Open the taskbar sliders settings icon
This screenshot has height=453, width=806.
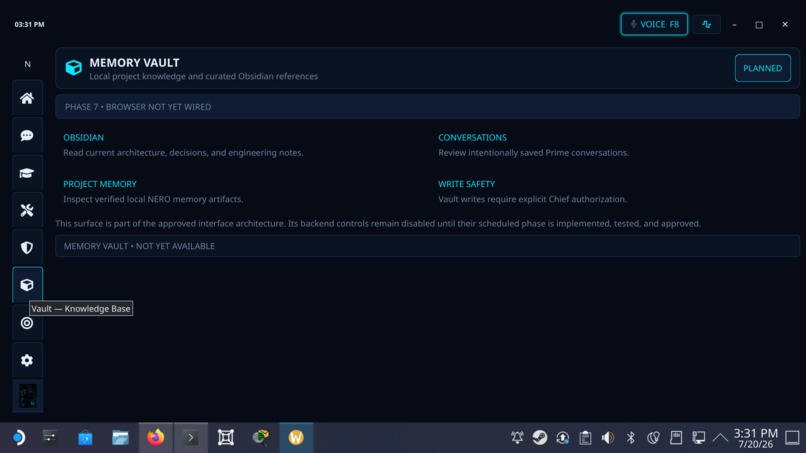[x=50, y=438]
